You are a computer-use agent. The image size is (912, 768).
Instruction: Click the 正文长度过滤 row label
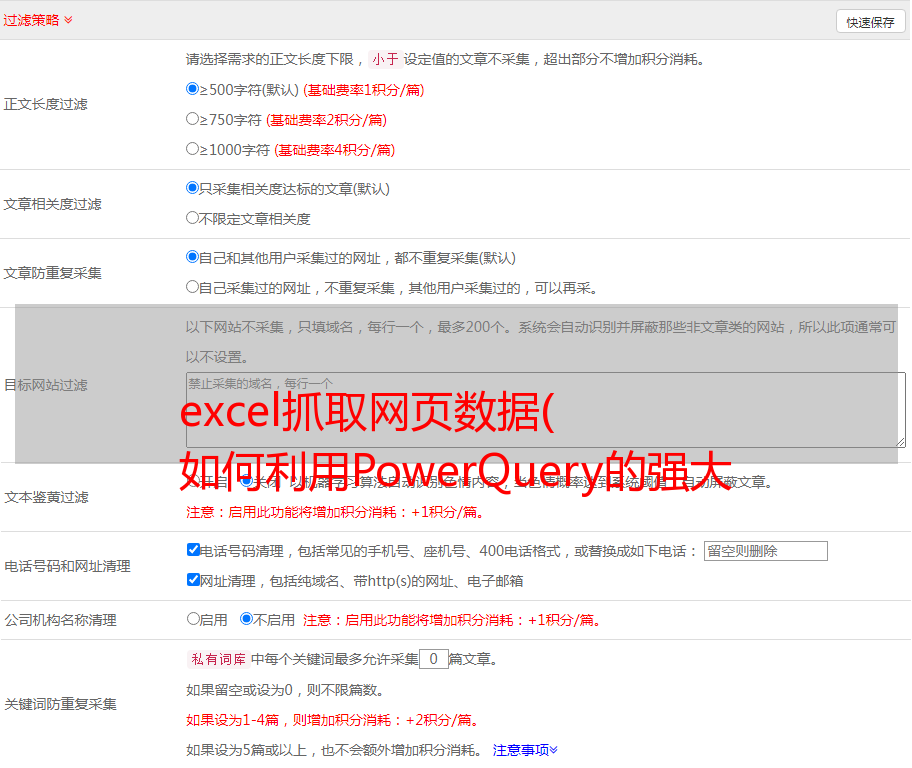click(x=45, y=104)
